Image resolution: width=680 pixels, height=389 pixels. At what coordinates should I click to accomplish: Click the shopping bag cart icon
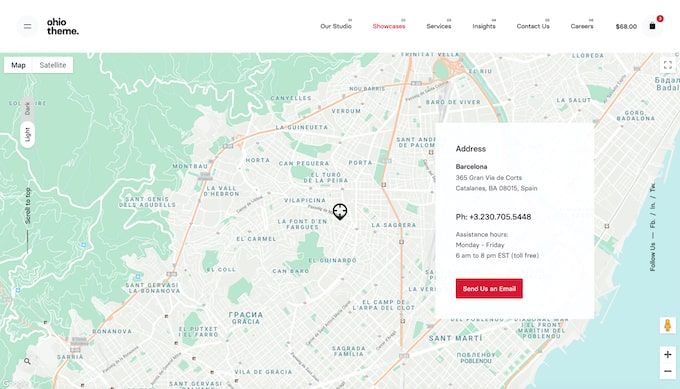(652, 26)
